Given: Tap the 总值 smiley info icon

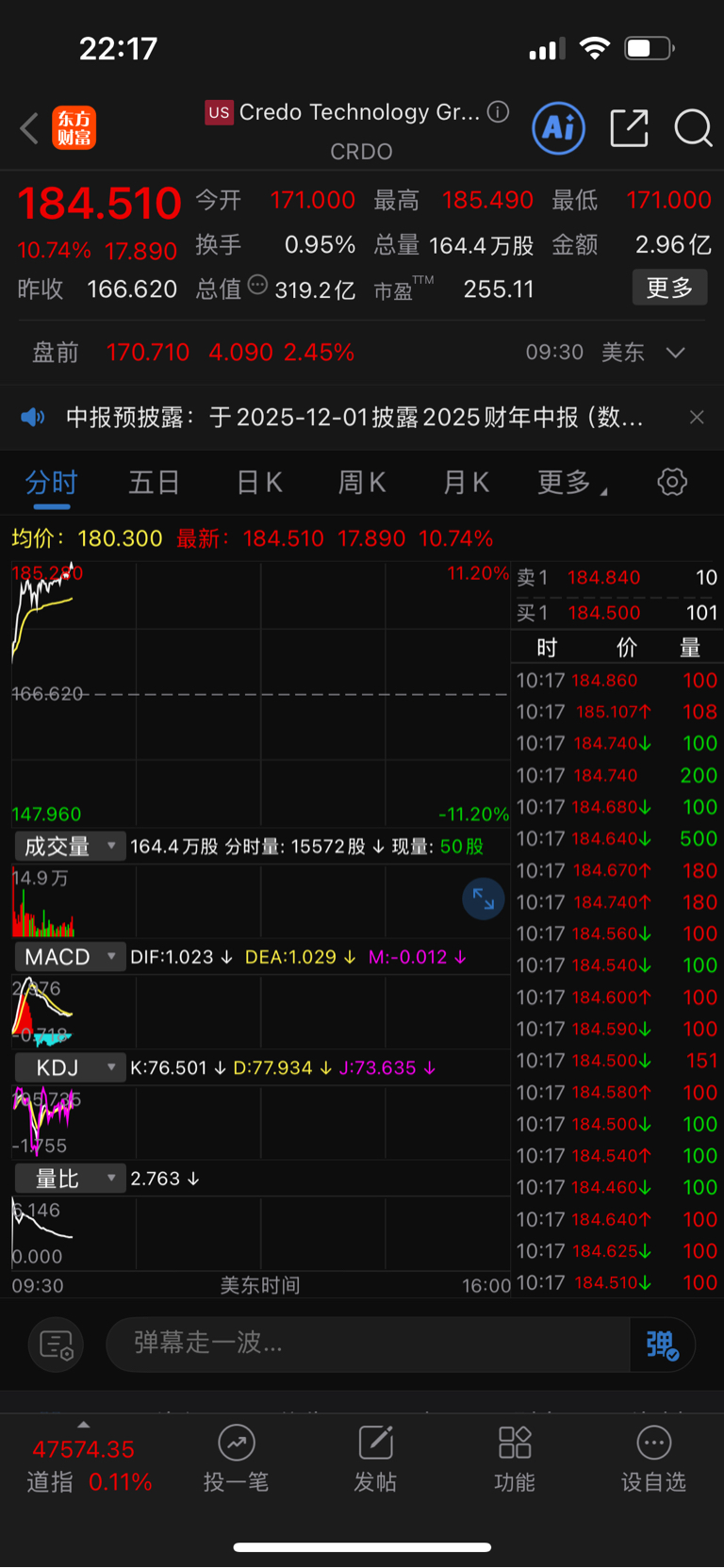Looking at the screenshot, I should click(257, 286).
